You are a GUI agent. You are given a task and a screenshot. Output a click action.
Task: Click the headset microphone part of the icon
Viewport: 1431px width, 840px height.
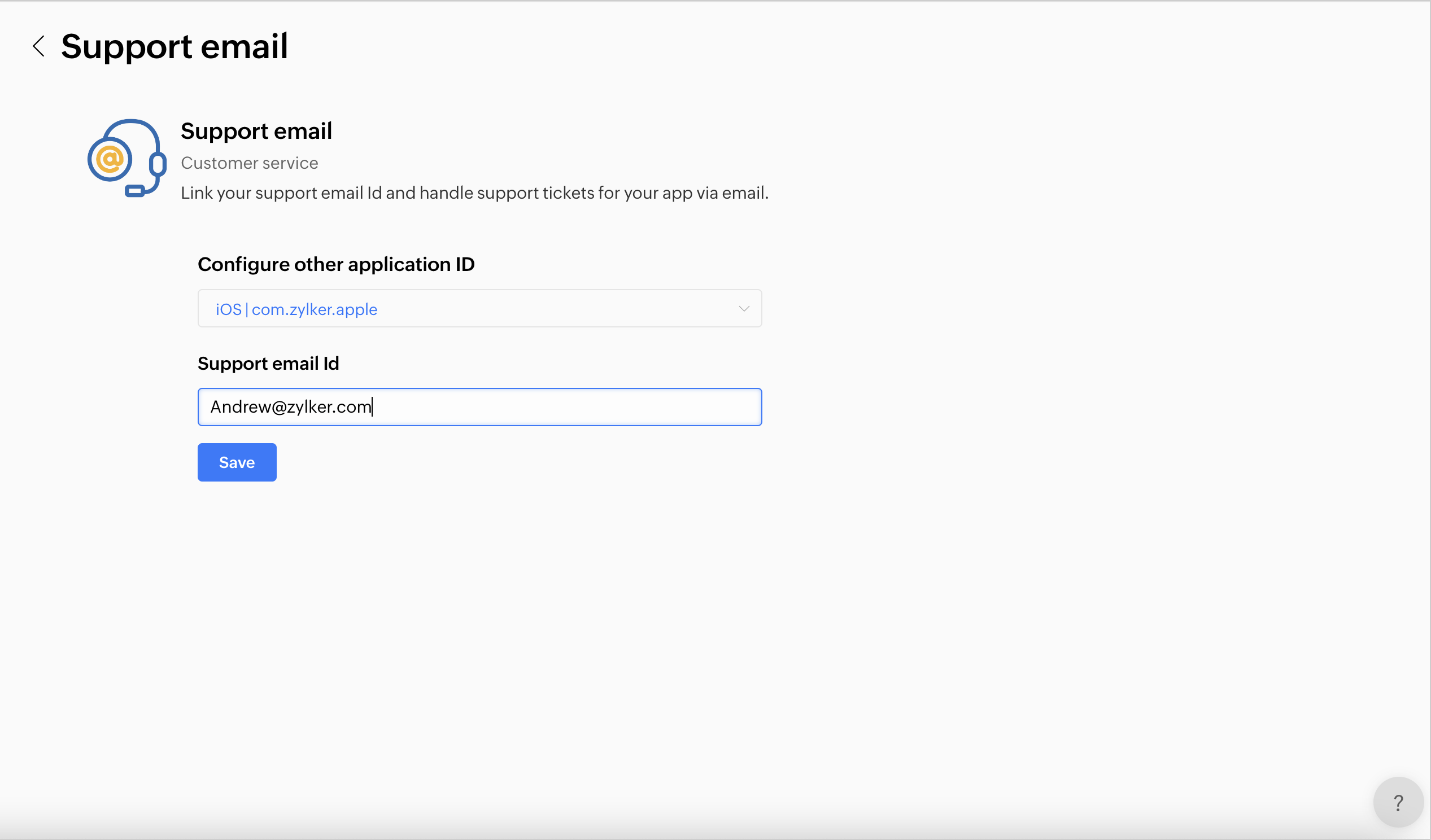click(135, 191)
